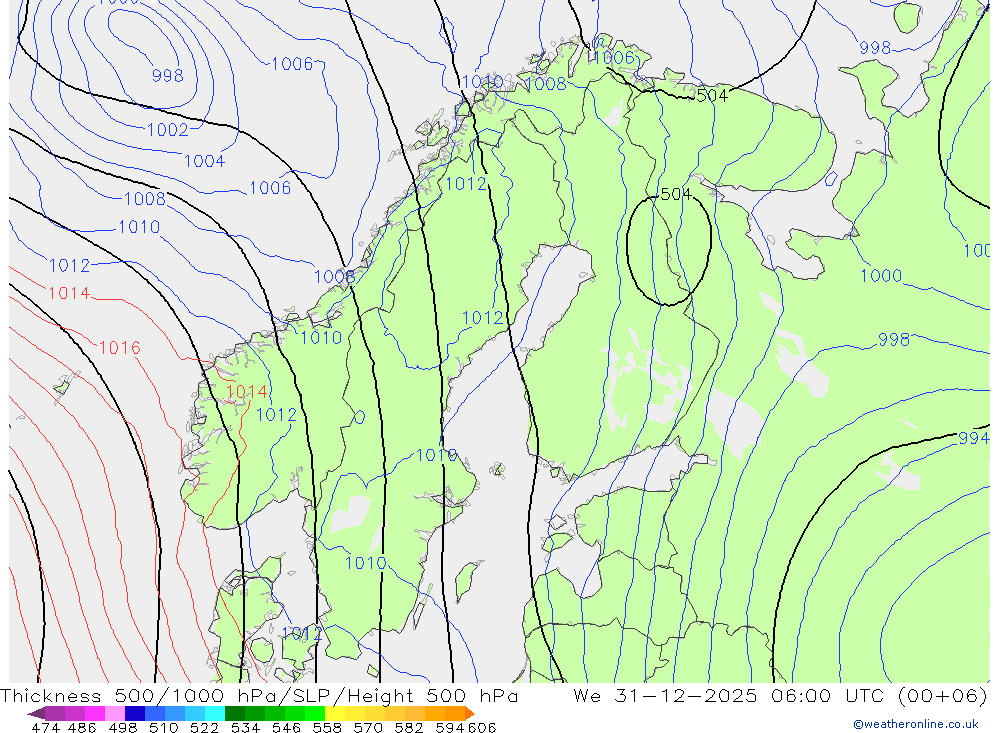Click the red 1014 label over Norway
The image size is (1000, 733).
coord(247,392)
